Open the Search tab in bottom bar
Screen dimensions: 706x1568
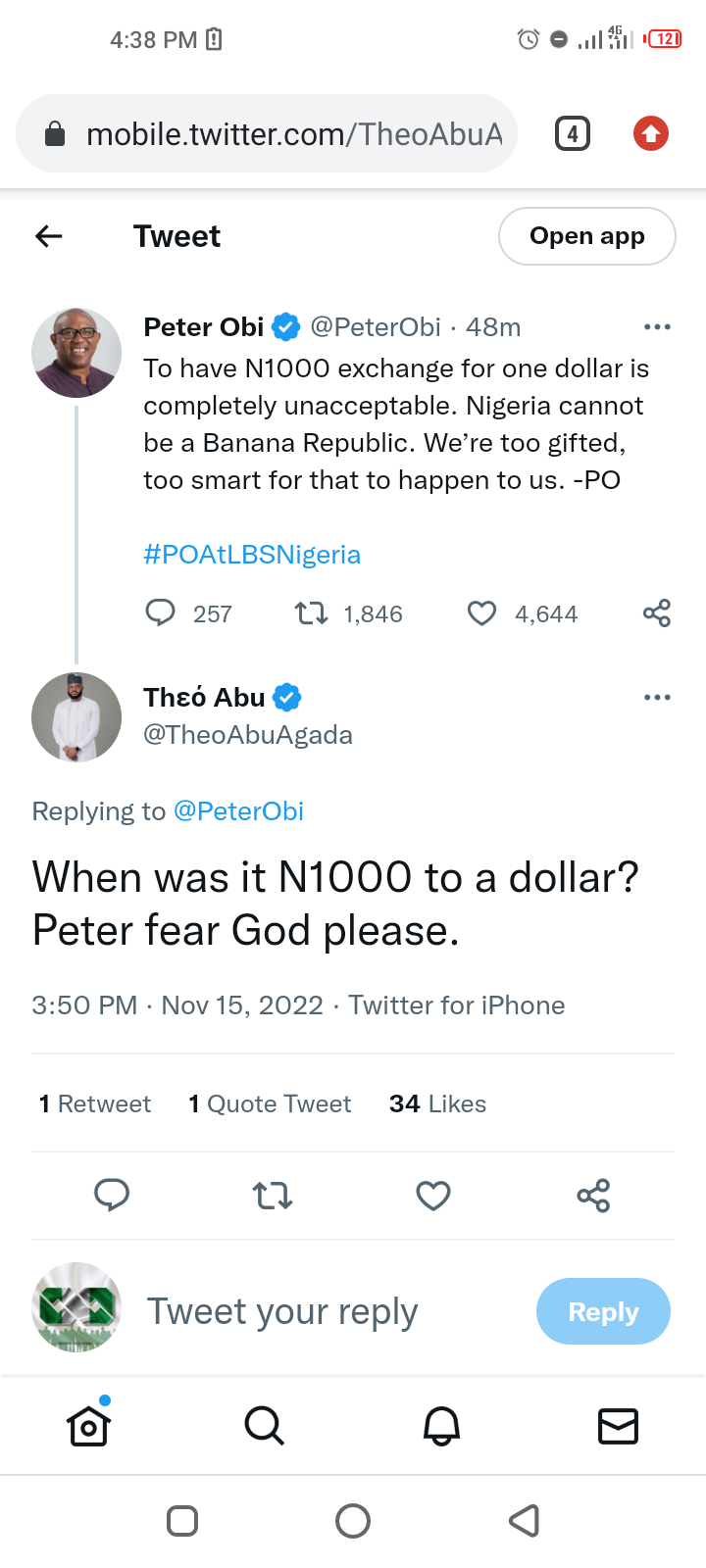point(264,1426)
